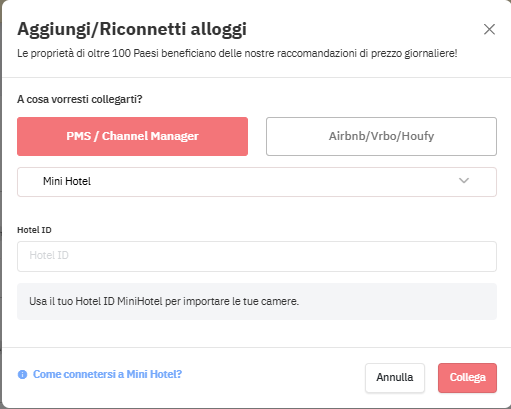Image resolution: width=511 pixels, height=409 pixels.
Task: Click the blue info icon beside help link
Action: point(22,374)
